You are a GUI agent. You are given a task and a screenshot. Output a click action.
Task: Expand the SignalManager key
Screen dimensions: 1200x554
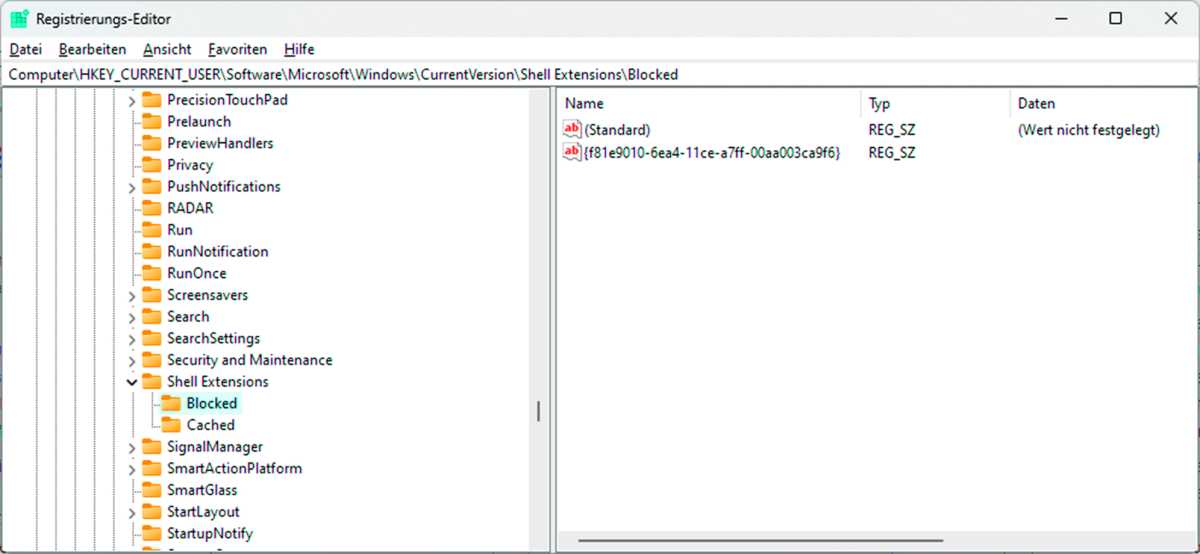(132, 447)
